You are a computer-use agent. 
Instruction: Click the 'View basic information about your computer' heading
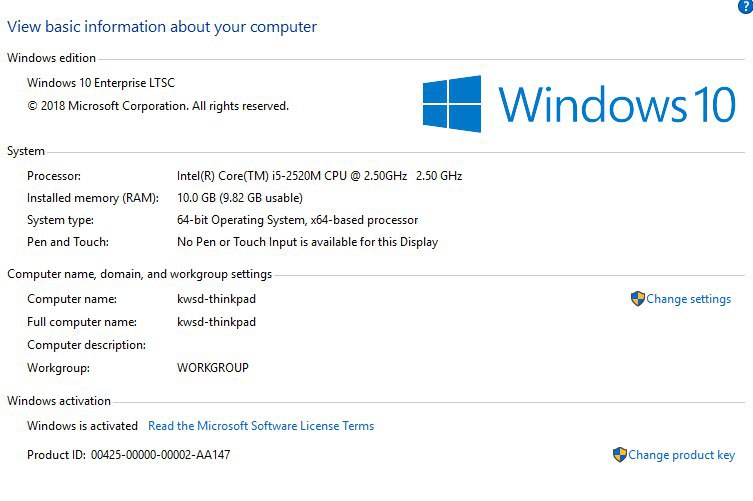click(162, 26)
